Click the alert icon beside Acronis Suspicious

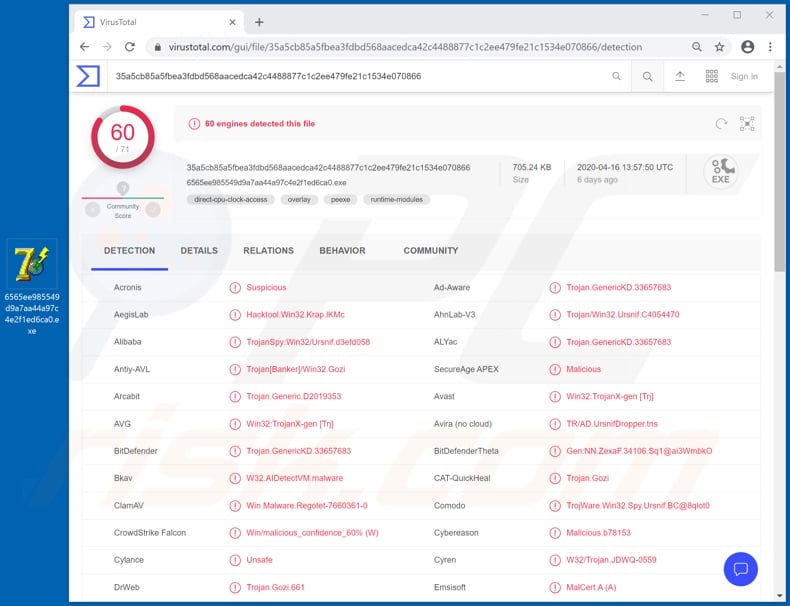coord(235,288)
